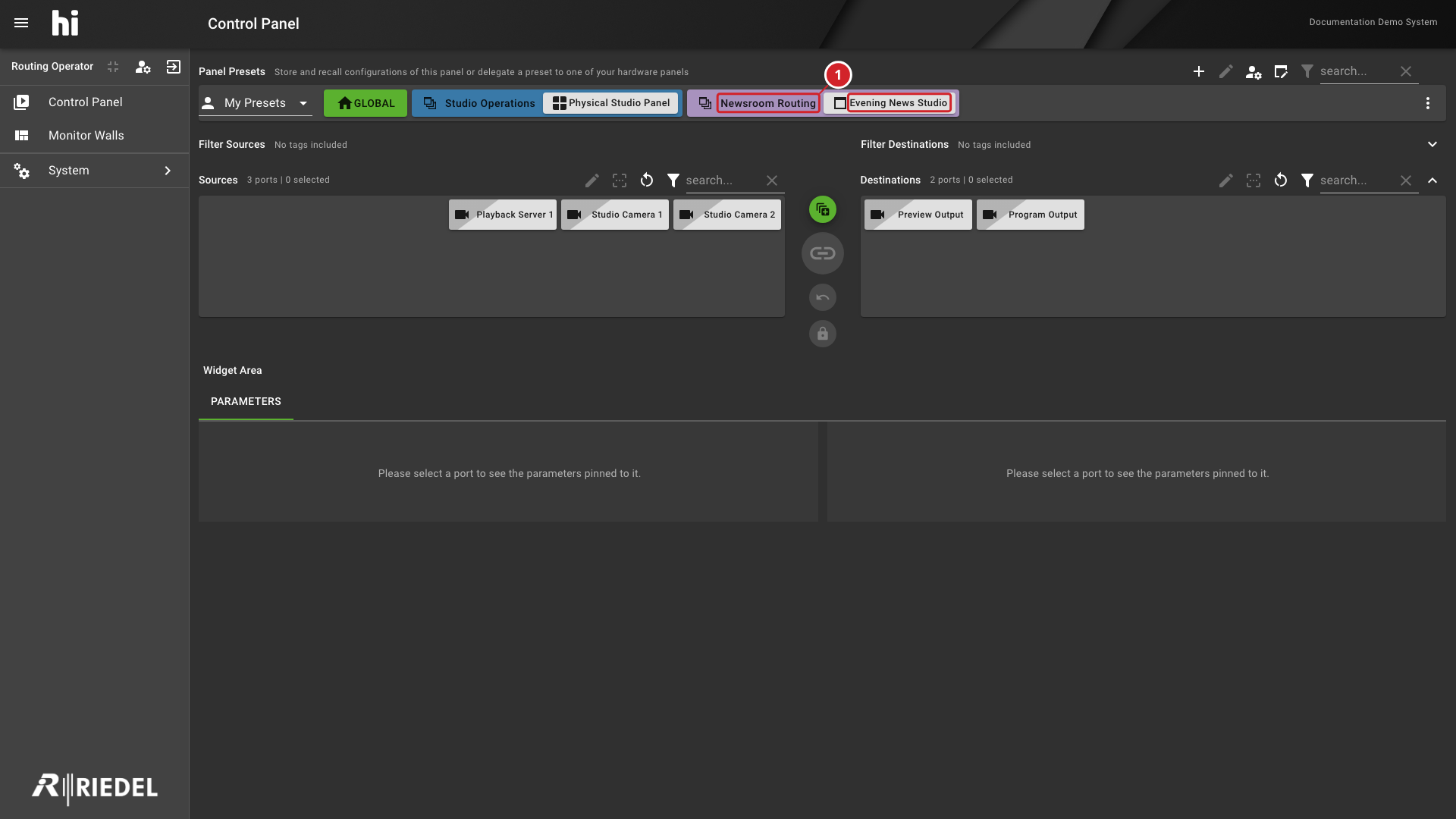Collapse the Destinations section chevron
Image resolution: width=1456 pixels, height=819 pixels.
click(x=1432, y=180)
